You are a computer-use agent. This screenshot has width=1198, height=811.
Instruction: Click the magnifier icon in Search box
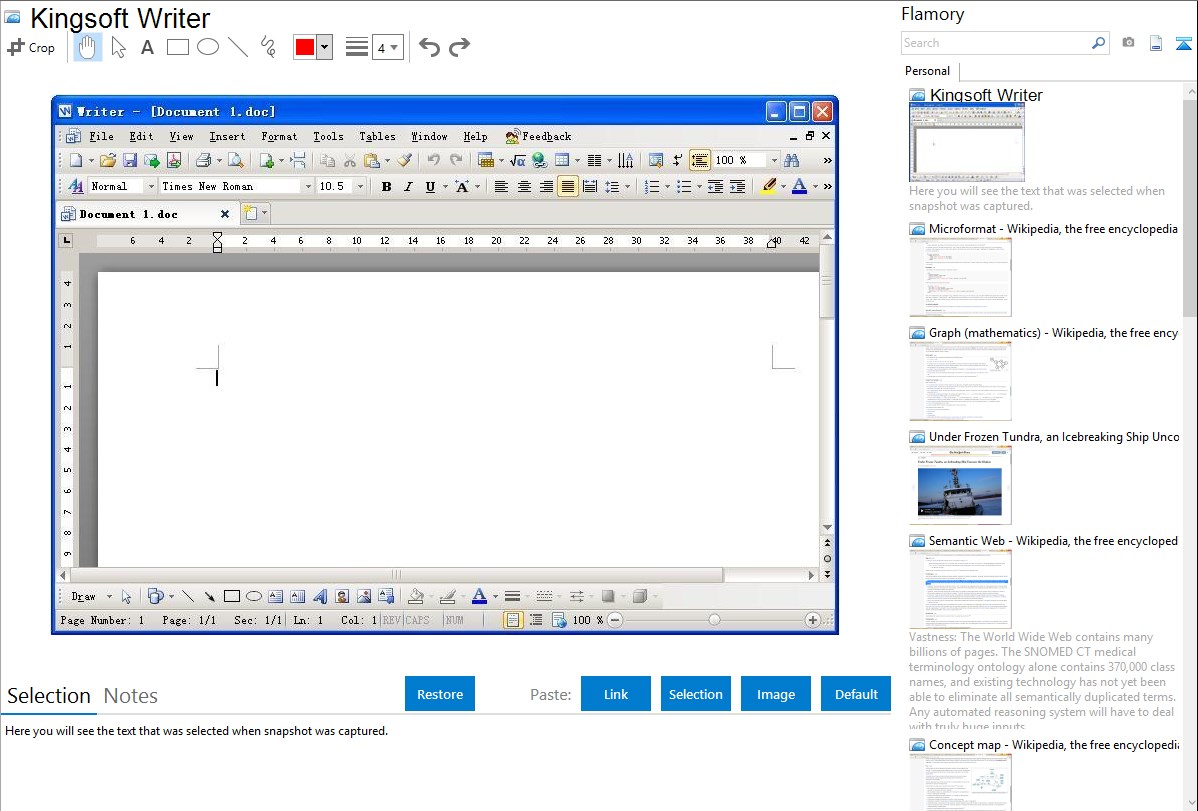pos(1098,43)
